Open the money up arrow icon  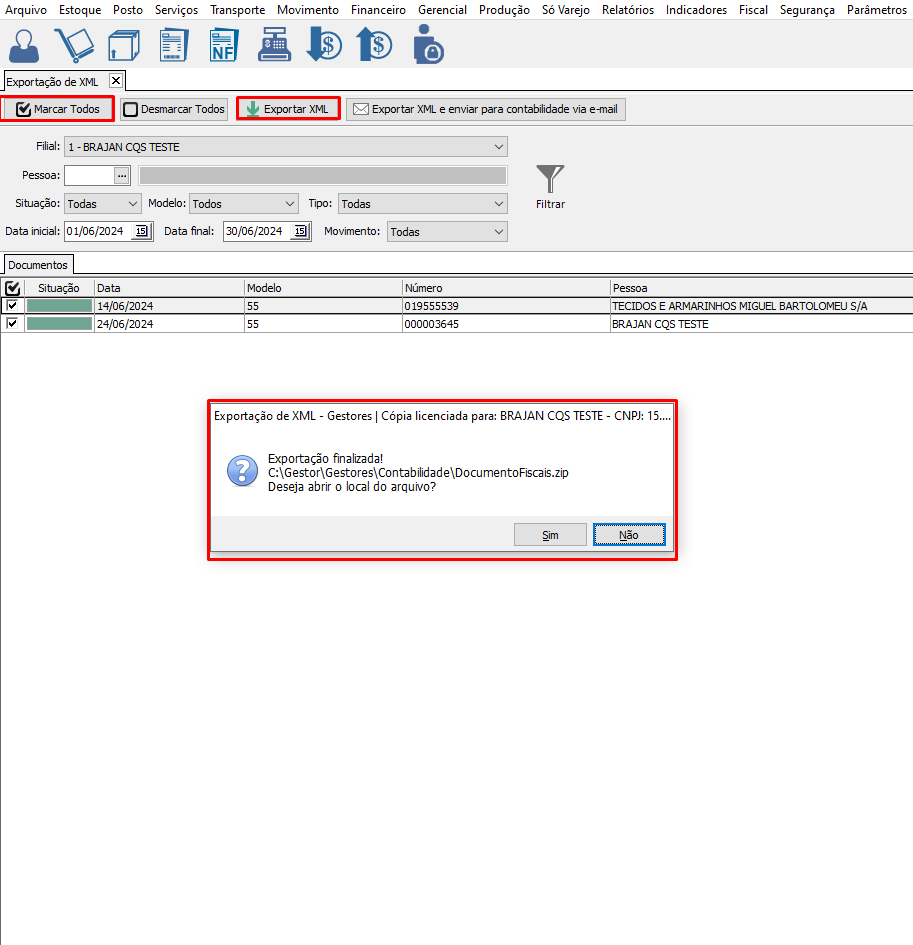(374, 45)
